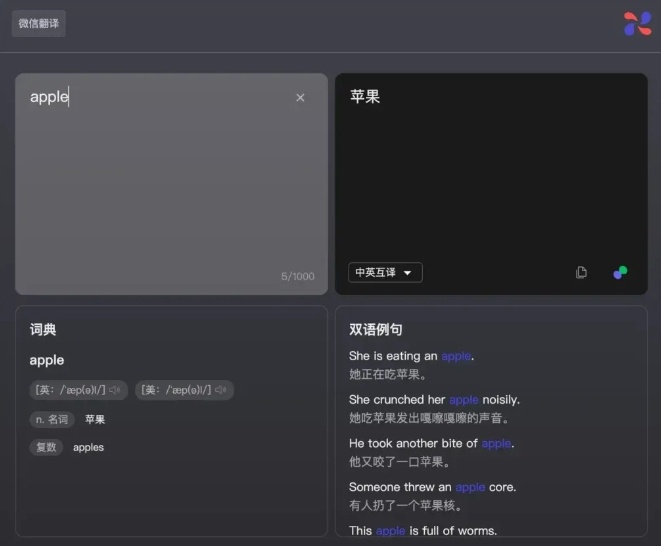
Task: Click highlighted apple in 'Someone threw an apple core'
Action: pyautogui.click(x=470, y=487)
